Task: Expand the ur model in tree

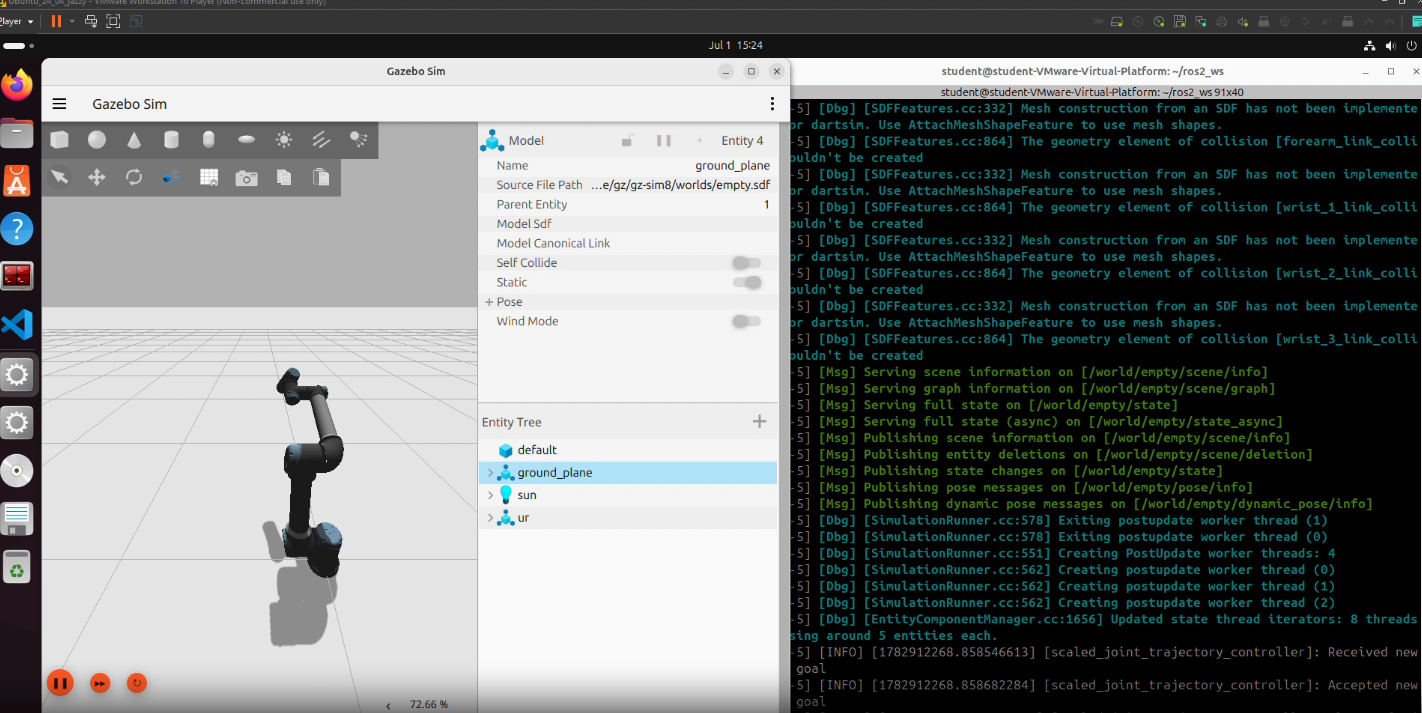Action: click(x=490, y=518)
